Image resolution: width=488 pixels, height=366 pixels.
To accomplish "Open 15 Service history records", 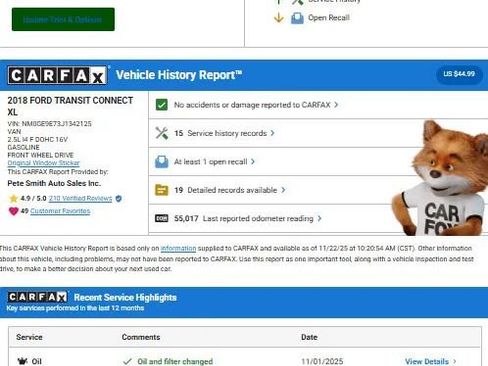I will (x=220, y=133).
